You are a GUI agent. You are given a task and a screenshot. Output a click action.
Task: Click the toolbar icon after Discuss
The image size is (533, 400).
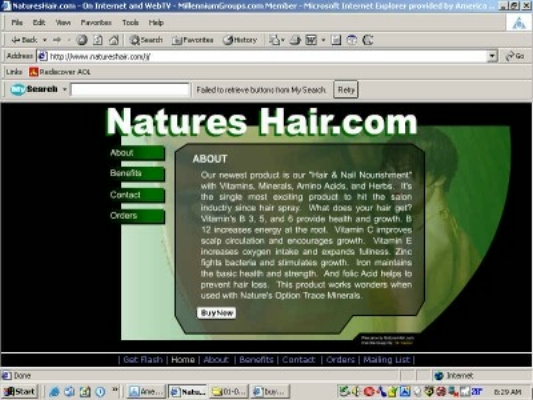(352, 40)
